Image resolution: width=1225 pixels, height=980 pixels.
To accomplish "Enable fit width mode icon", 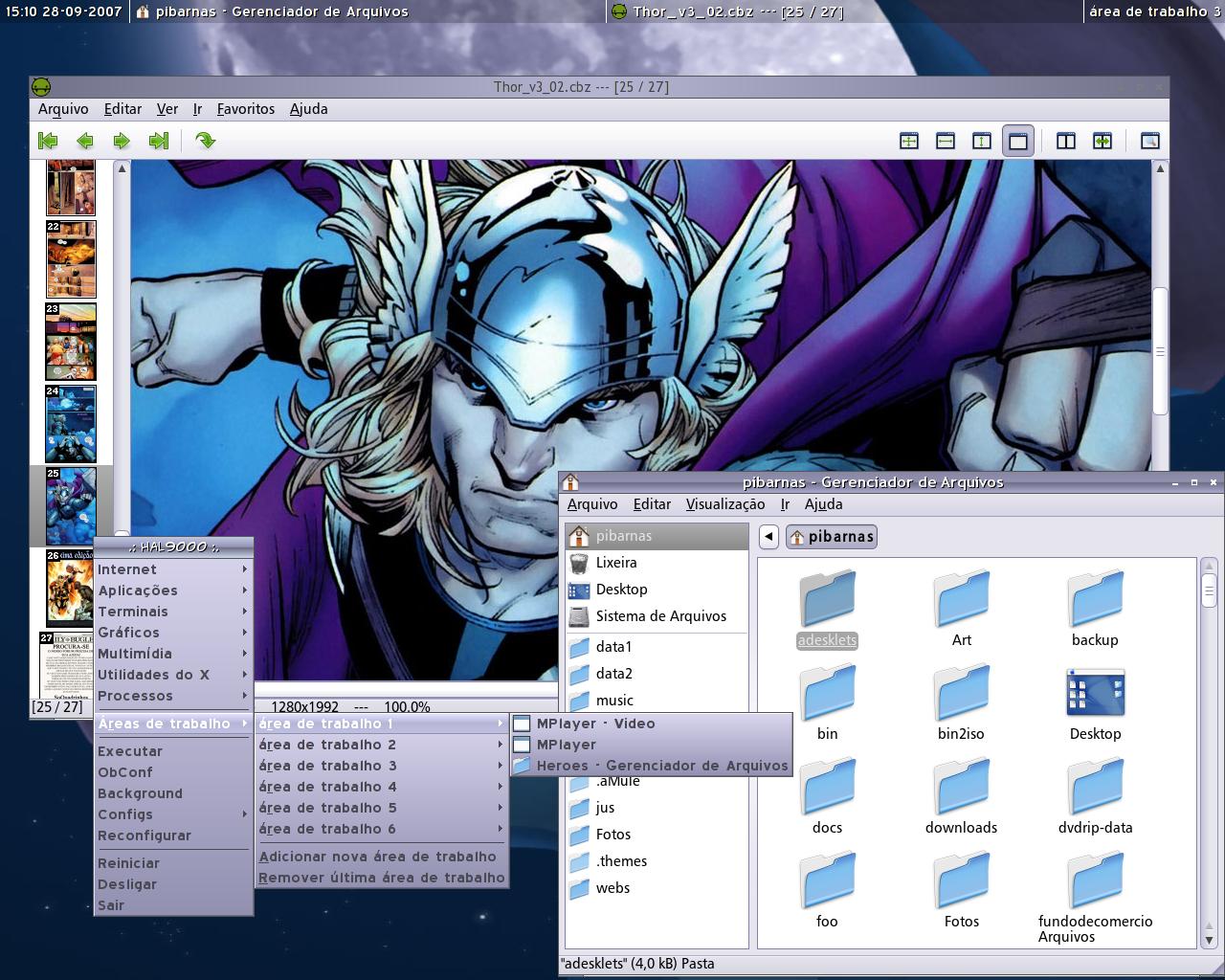I will tap(946, 142).
